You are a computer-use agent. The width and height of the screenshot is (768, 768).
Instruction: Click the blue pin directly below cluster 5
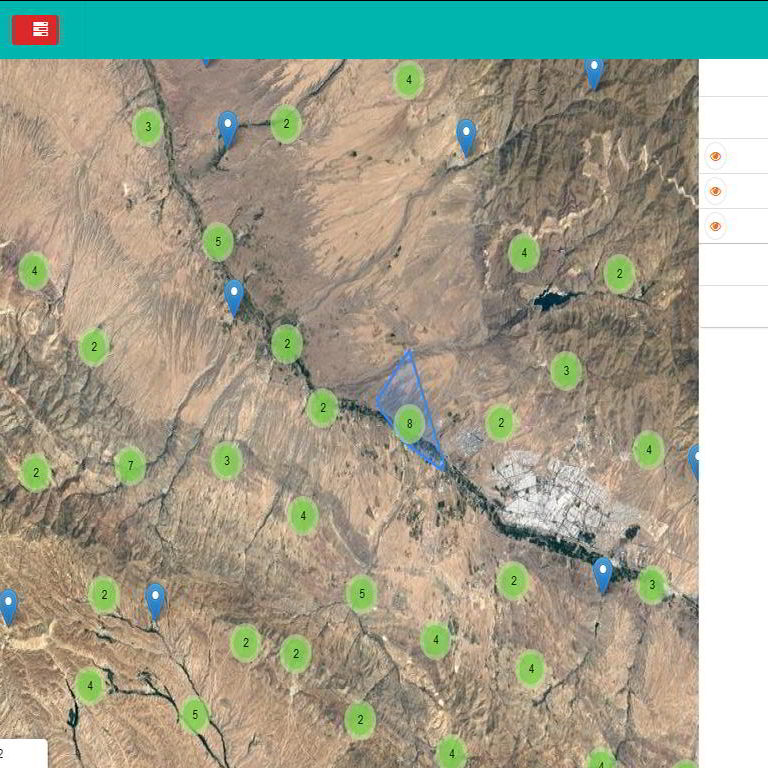pyautogui.click(x=234, y=295)
